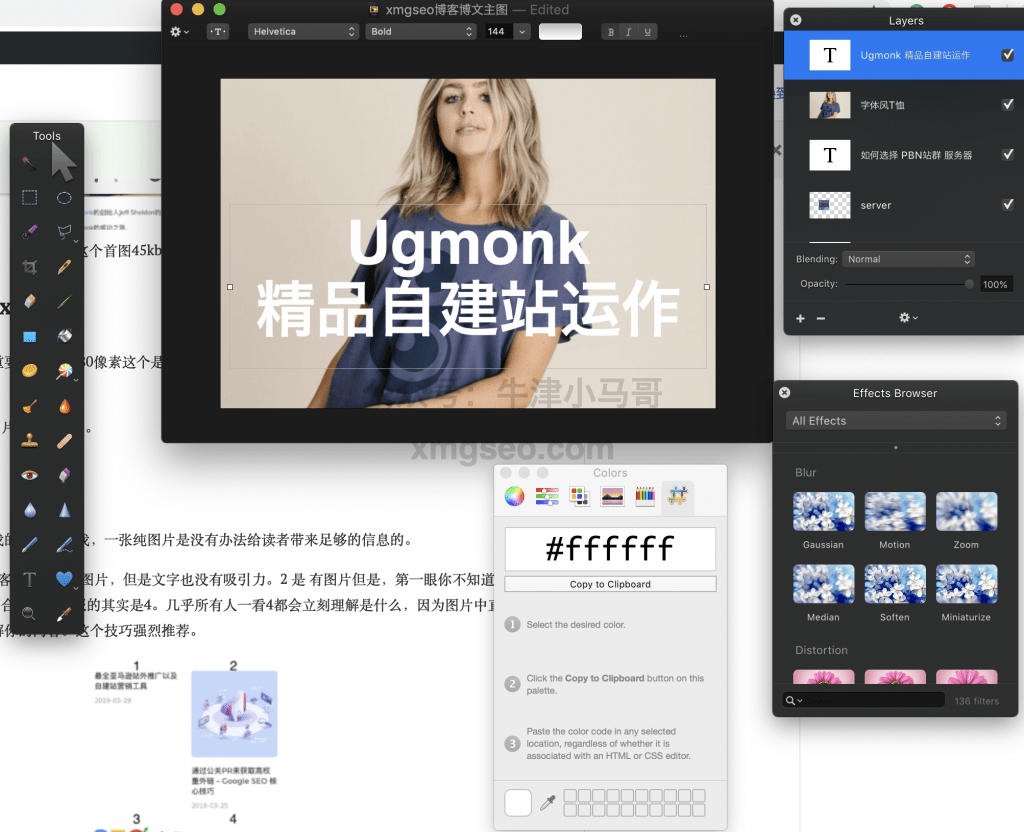Hide the Ugmonk 精品自建站运作 layer
Screen dimensions: 1024x832
point(1008,55)
